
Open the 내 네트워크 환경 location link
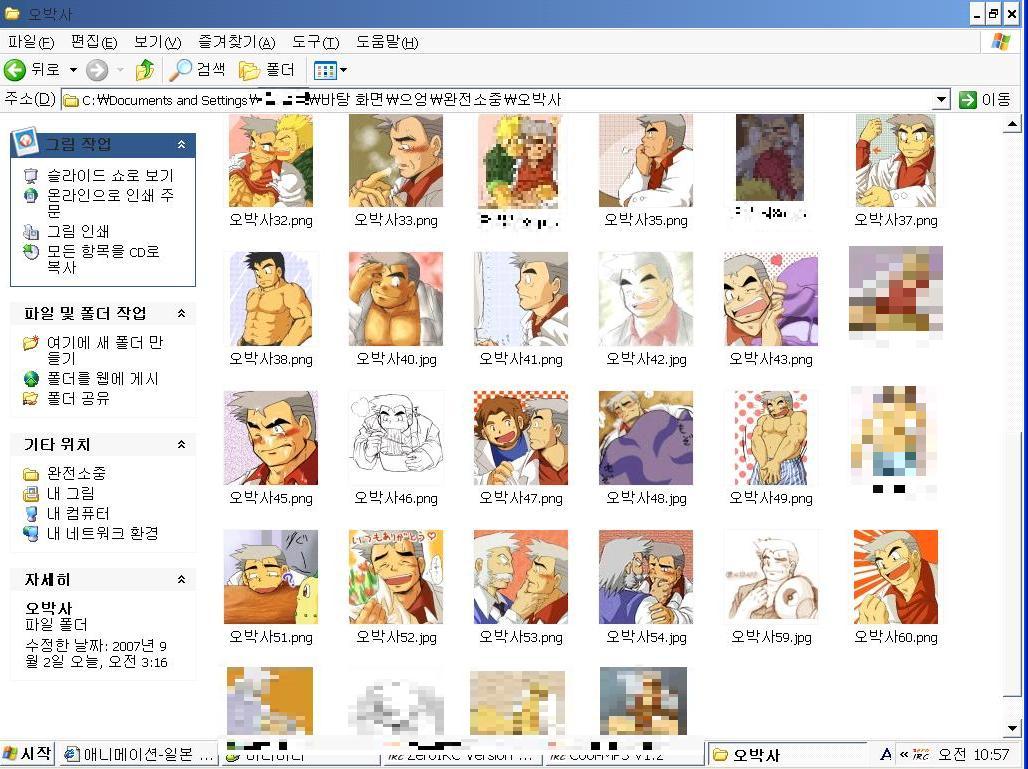tap(102, 534)
